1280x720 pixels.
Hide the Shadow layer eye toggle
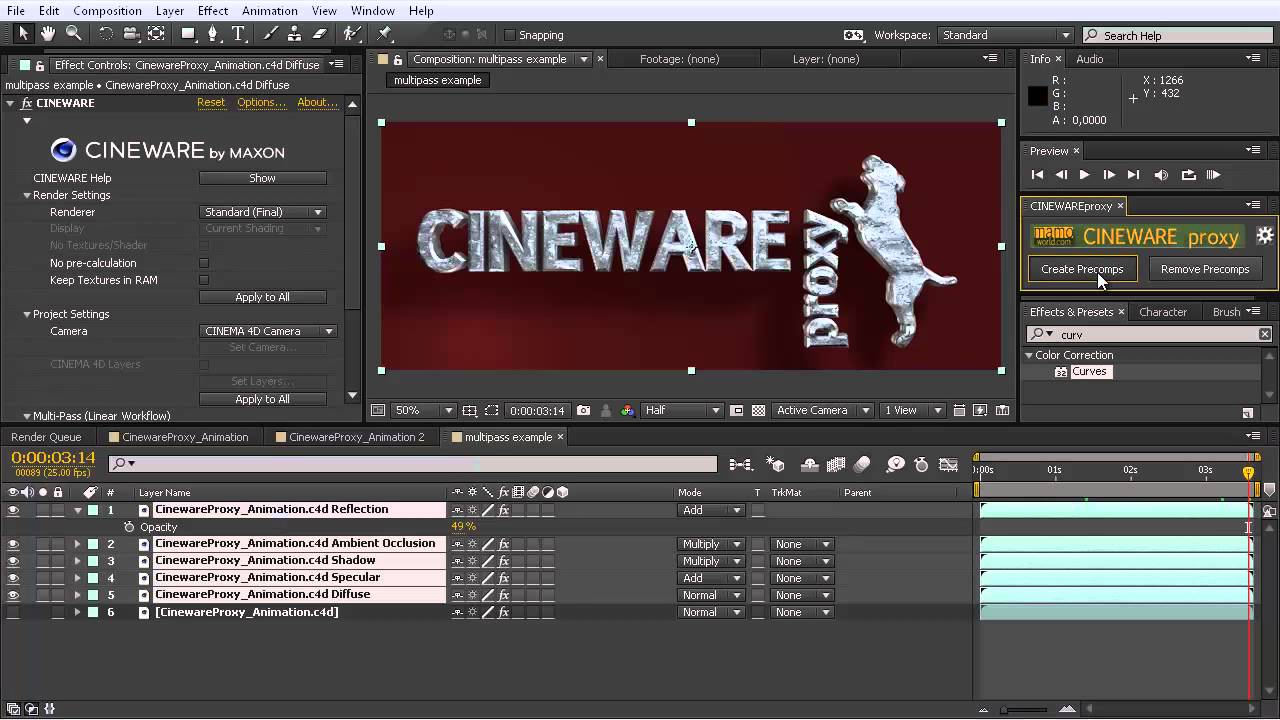click(13, 561)
